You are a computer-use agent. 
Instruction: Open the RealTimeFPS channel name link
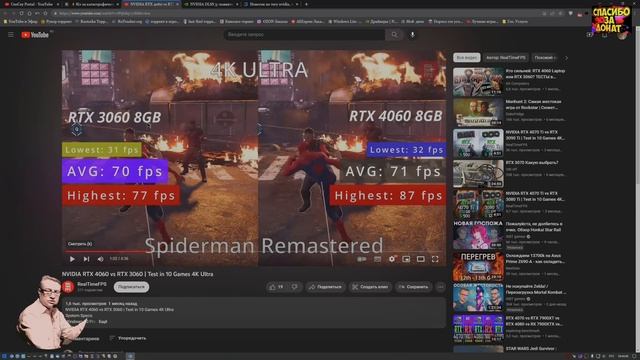pyautogui.click(x=92, y=284)
